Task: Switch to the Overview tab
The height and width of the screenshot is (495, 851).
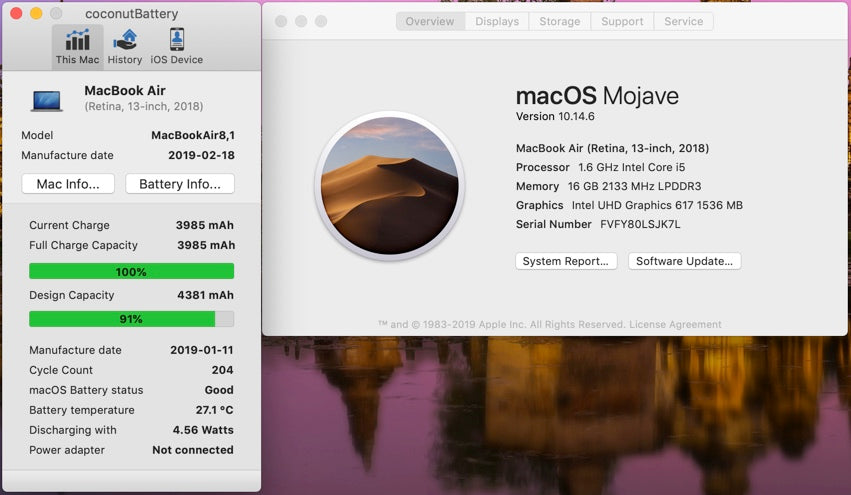Action: click(x=430, y=21)
